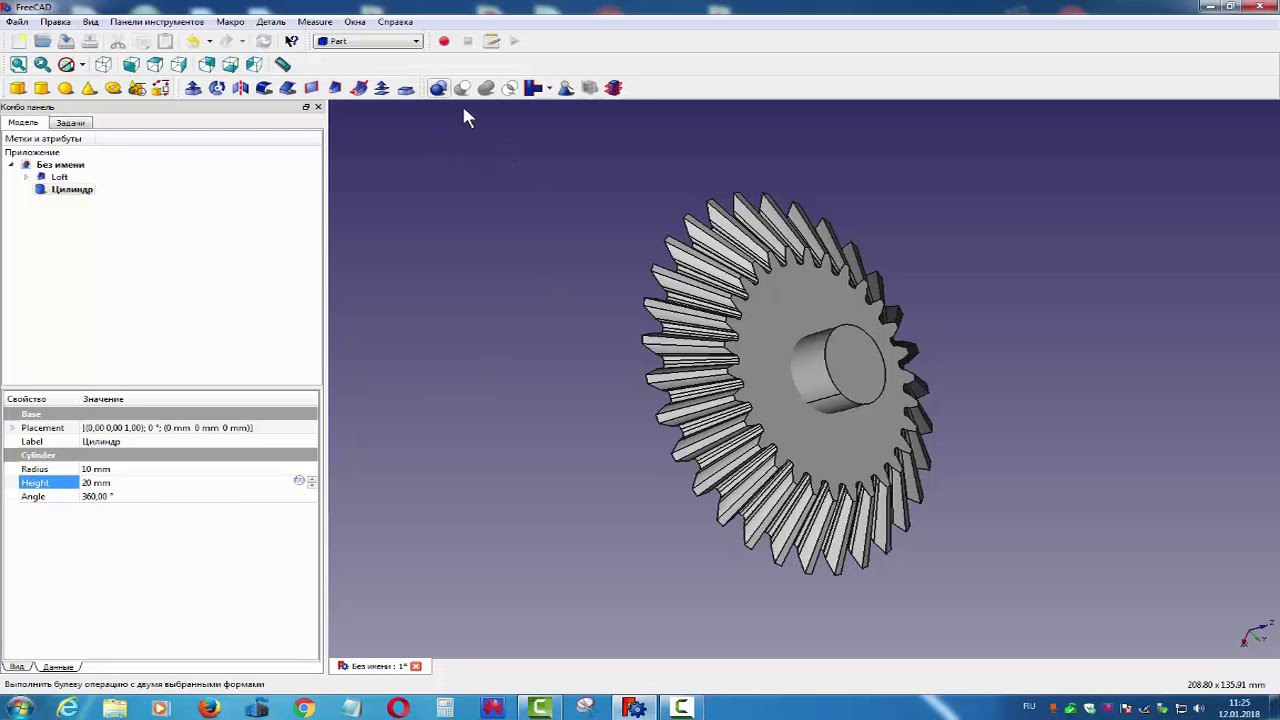Open the Measure menu

pyautogui.click(x=315, y=22)
